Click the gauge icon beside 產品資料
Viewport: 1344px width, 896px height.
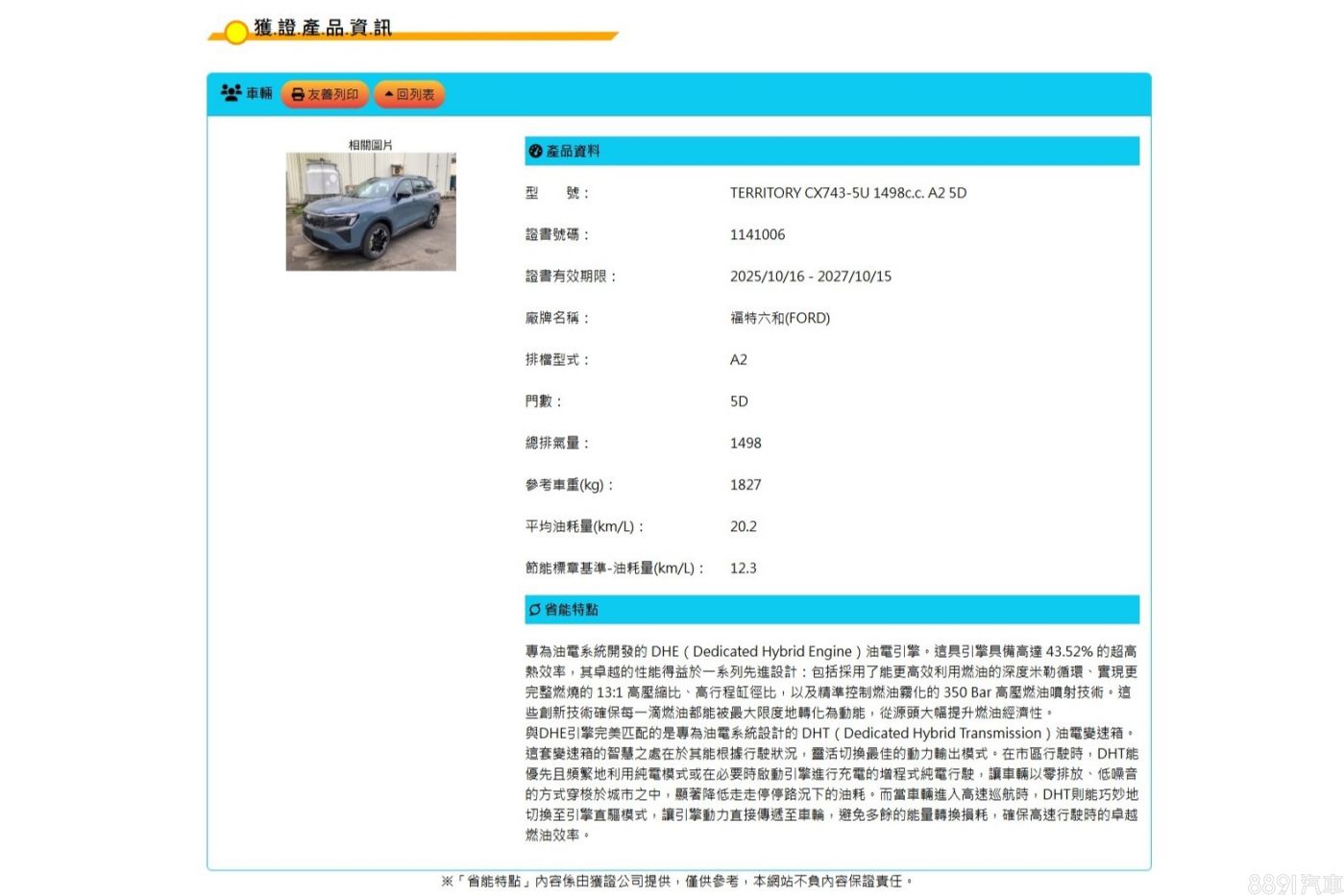pyautogui.click(x=535, y=151)
